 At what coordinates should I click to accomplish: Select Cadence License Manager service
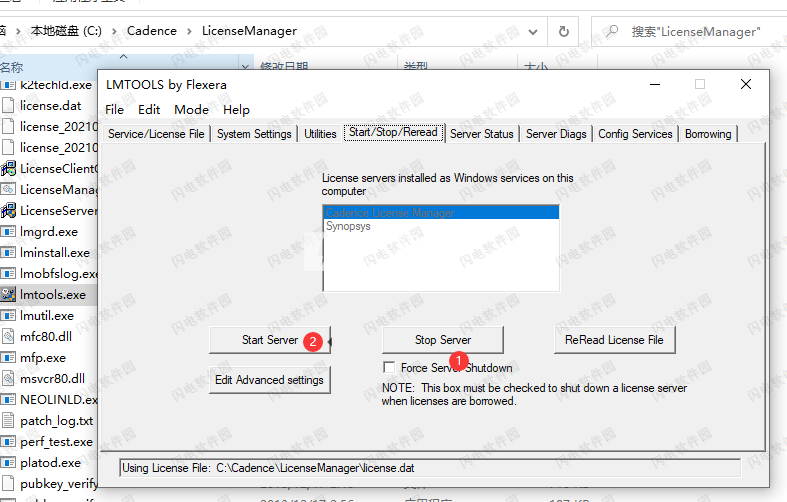[x=441, y=213]
